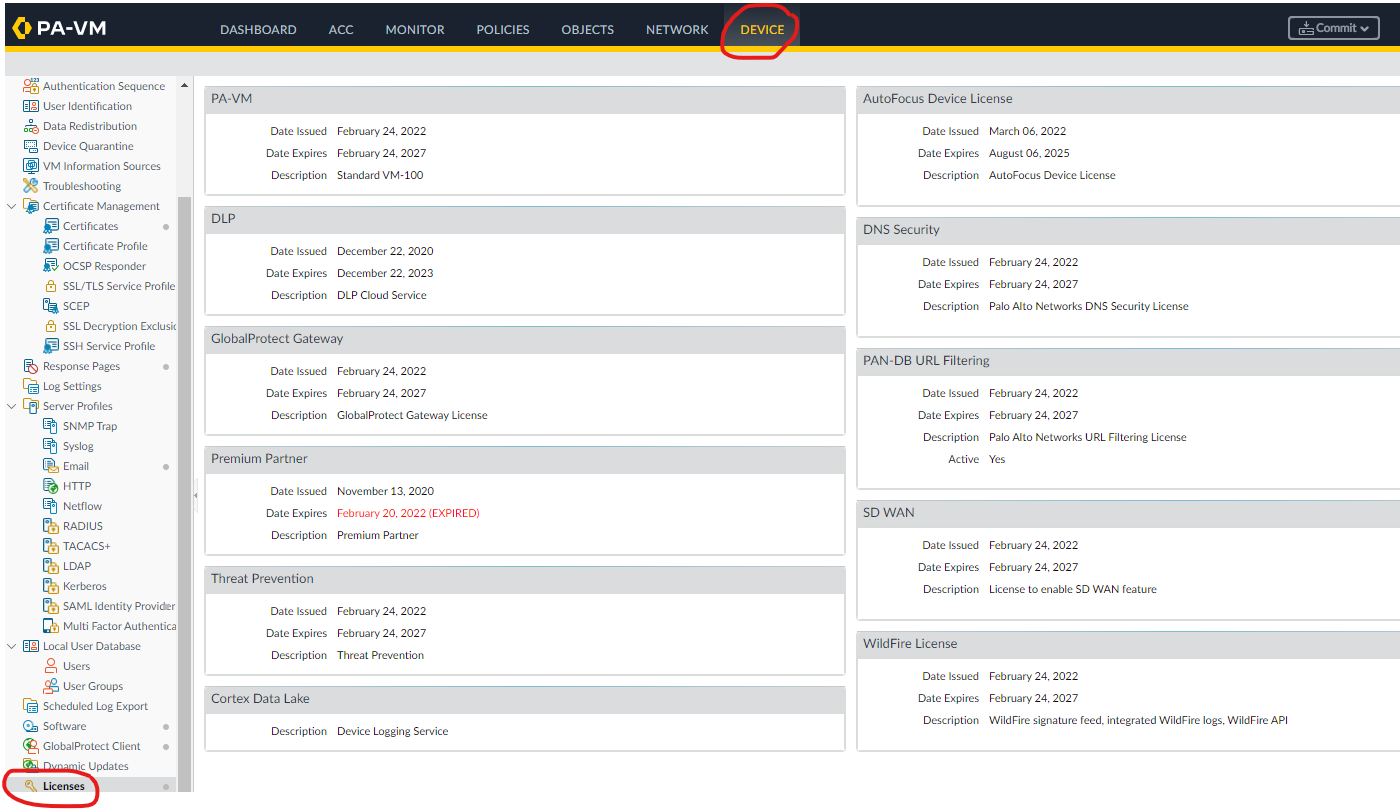Collapse the Certificate Management tree node

pos(12,206)
